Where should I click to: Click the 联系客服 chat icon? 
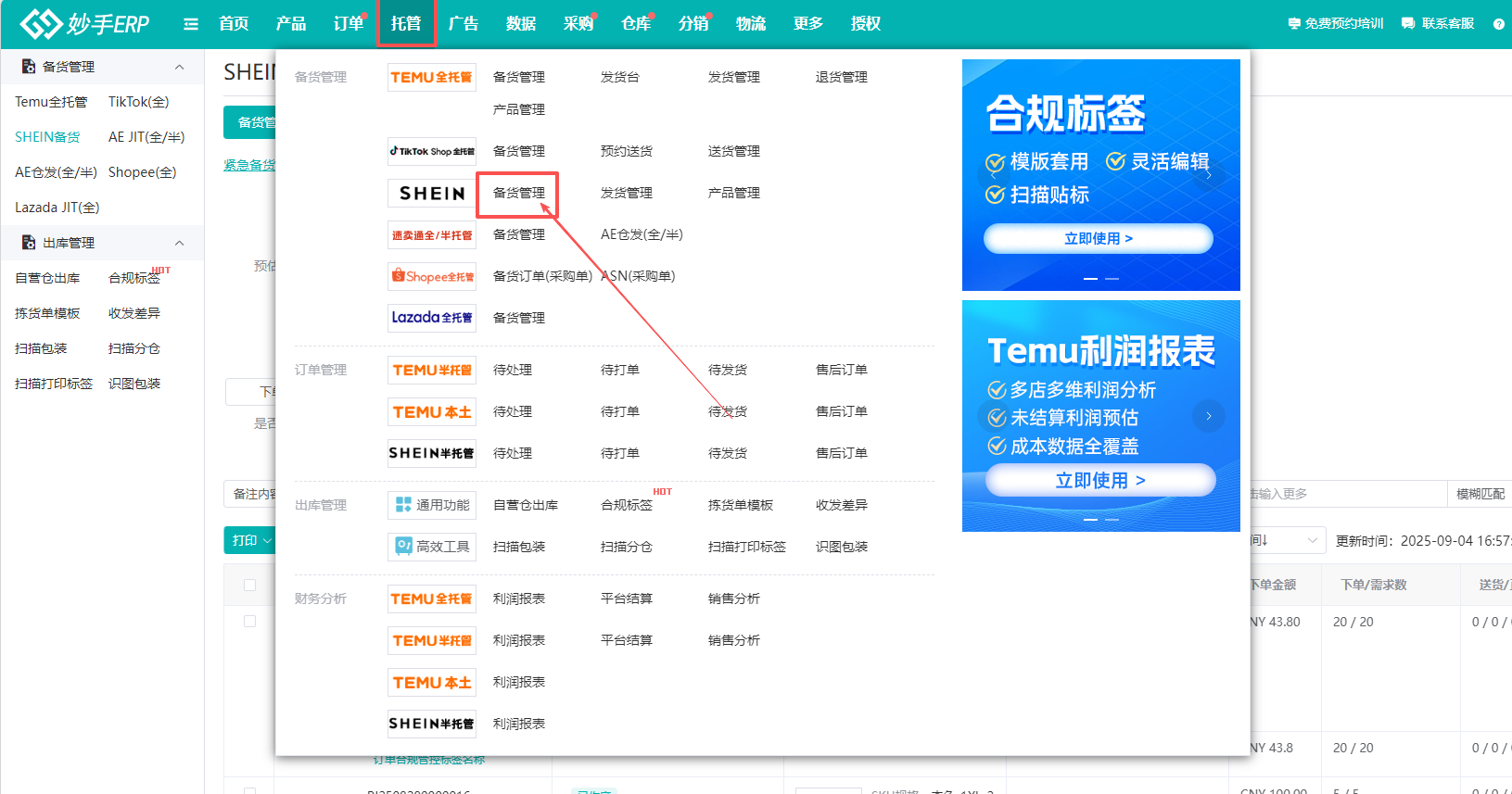pyautogui.click(x=1408, y=24)
